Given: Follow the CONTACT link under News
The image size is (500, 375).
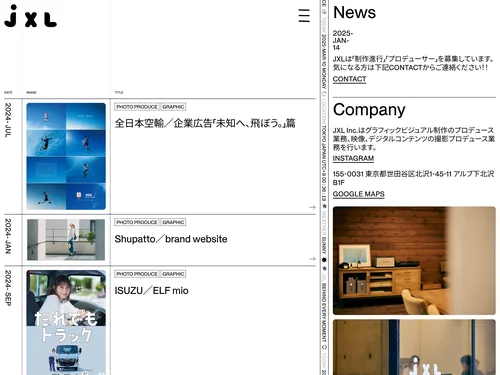Looking at the screenshot, I should (349, 79).
